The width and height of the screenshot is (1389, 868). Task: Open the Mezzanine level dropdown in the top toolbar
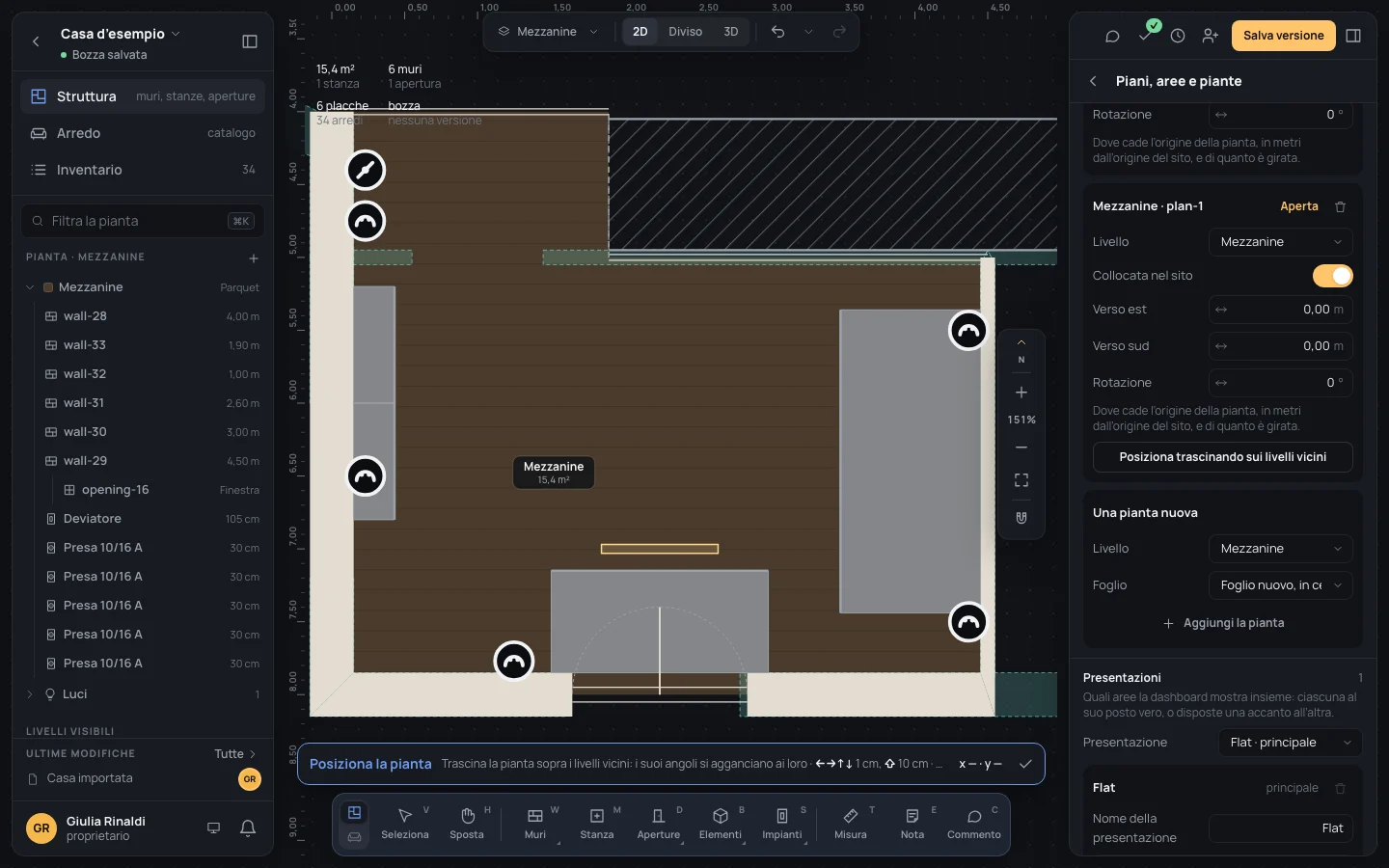click(548, 32)
